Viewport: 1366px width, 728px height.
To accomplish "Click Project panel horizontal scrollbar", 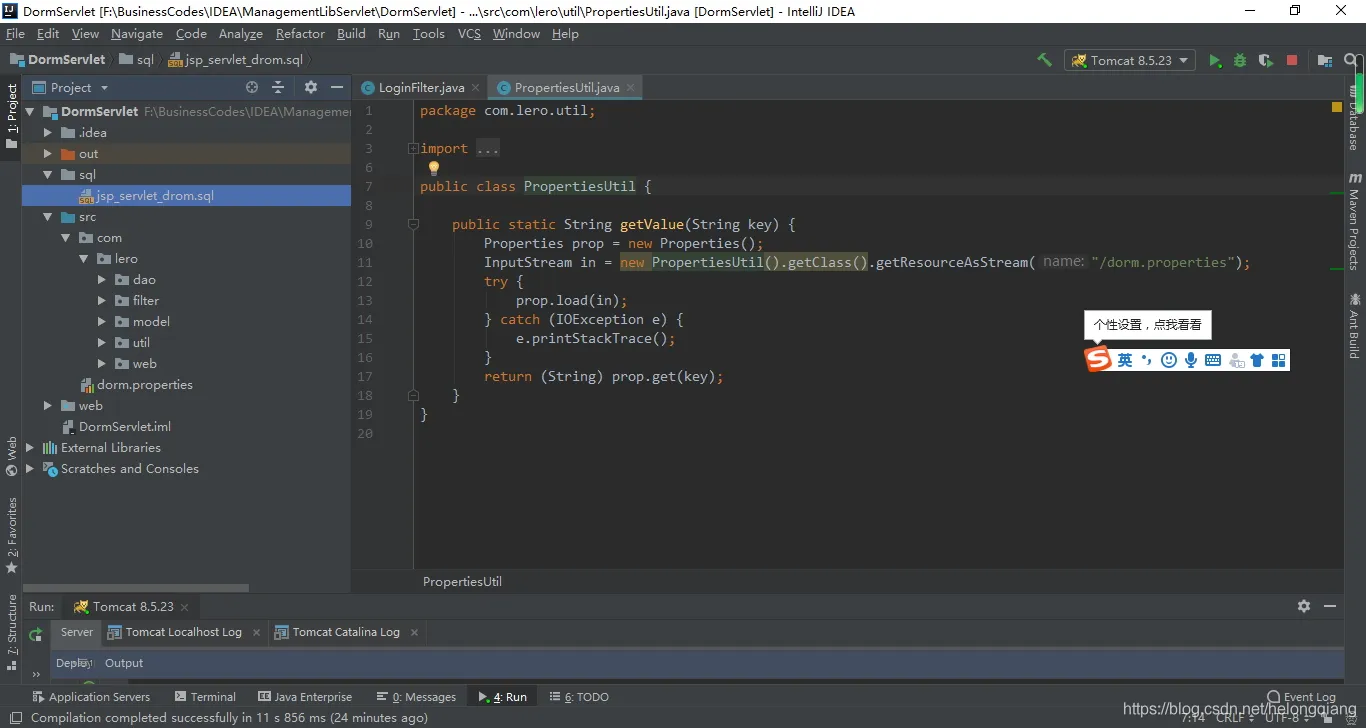I will [136, 588].
